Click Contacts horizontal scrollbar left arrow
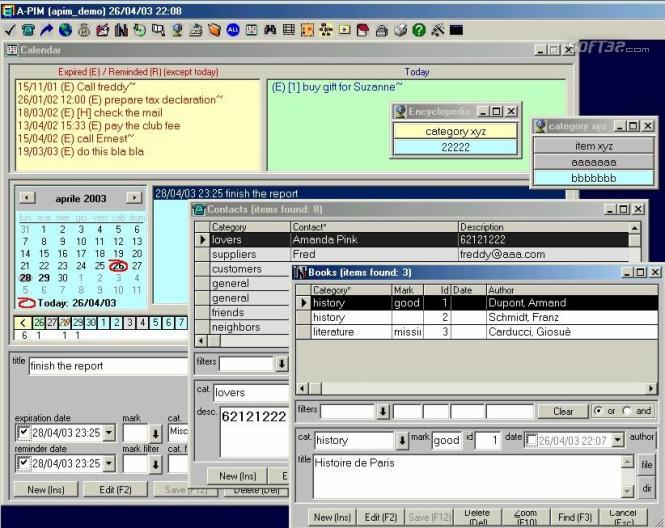 click(x=201, y=340)
